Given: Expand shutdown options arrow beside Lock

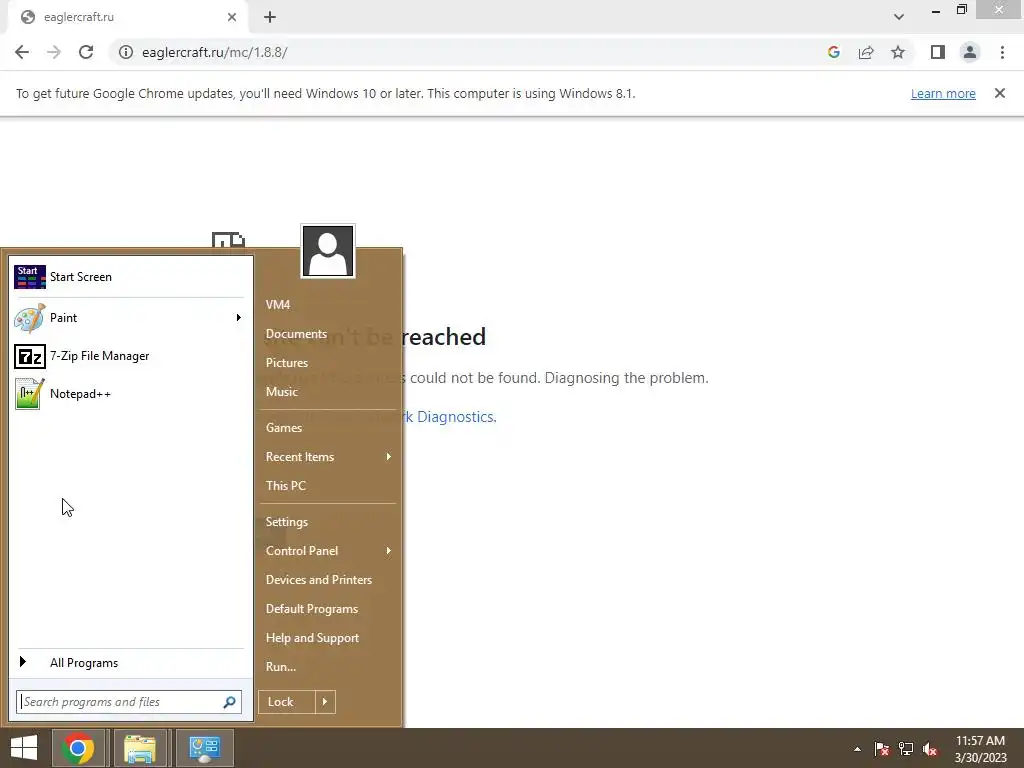Looking at the screenshot, I should pyautogui.click(x=325, y=702).
